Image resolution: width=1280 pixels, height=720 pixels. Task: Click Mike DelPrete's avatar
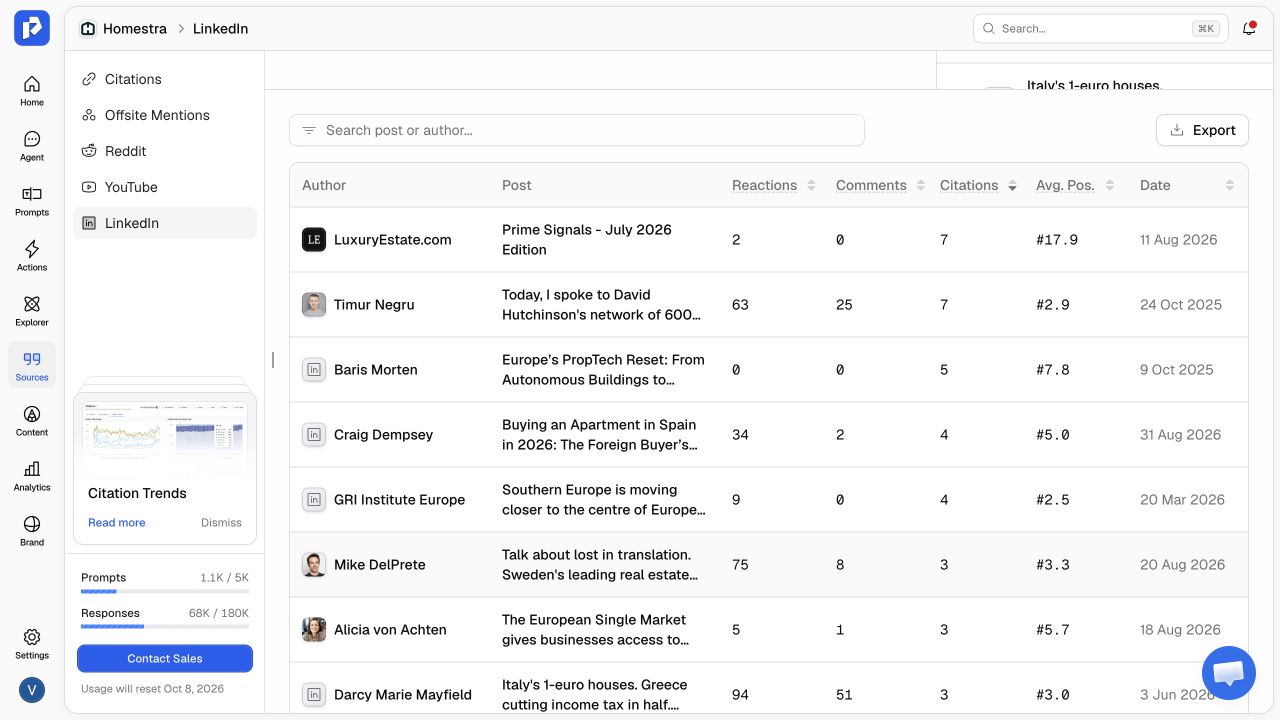tap(314, 565)
